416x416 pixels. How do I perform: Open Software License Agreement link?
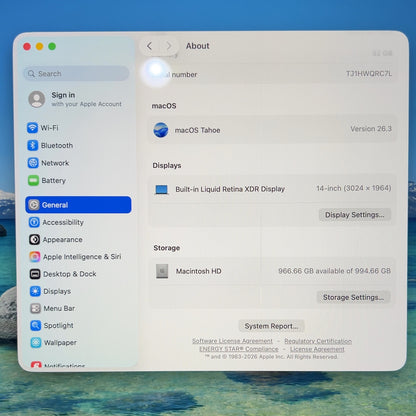tap(232, 341)
